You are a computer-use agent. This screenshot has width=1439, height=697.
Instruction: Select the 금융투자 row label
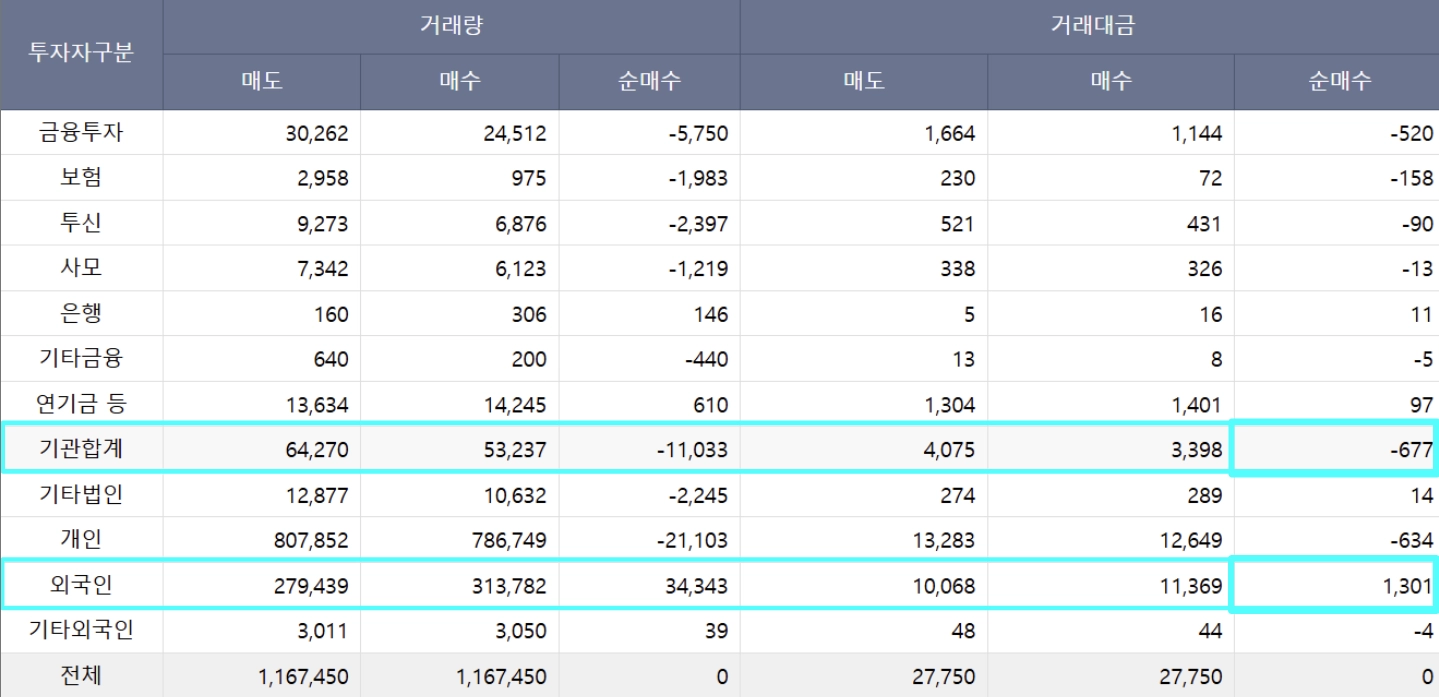point(81,132)
